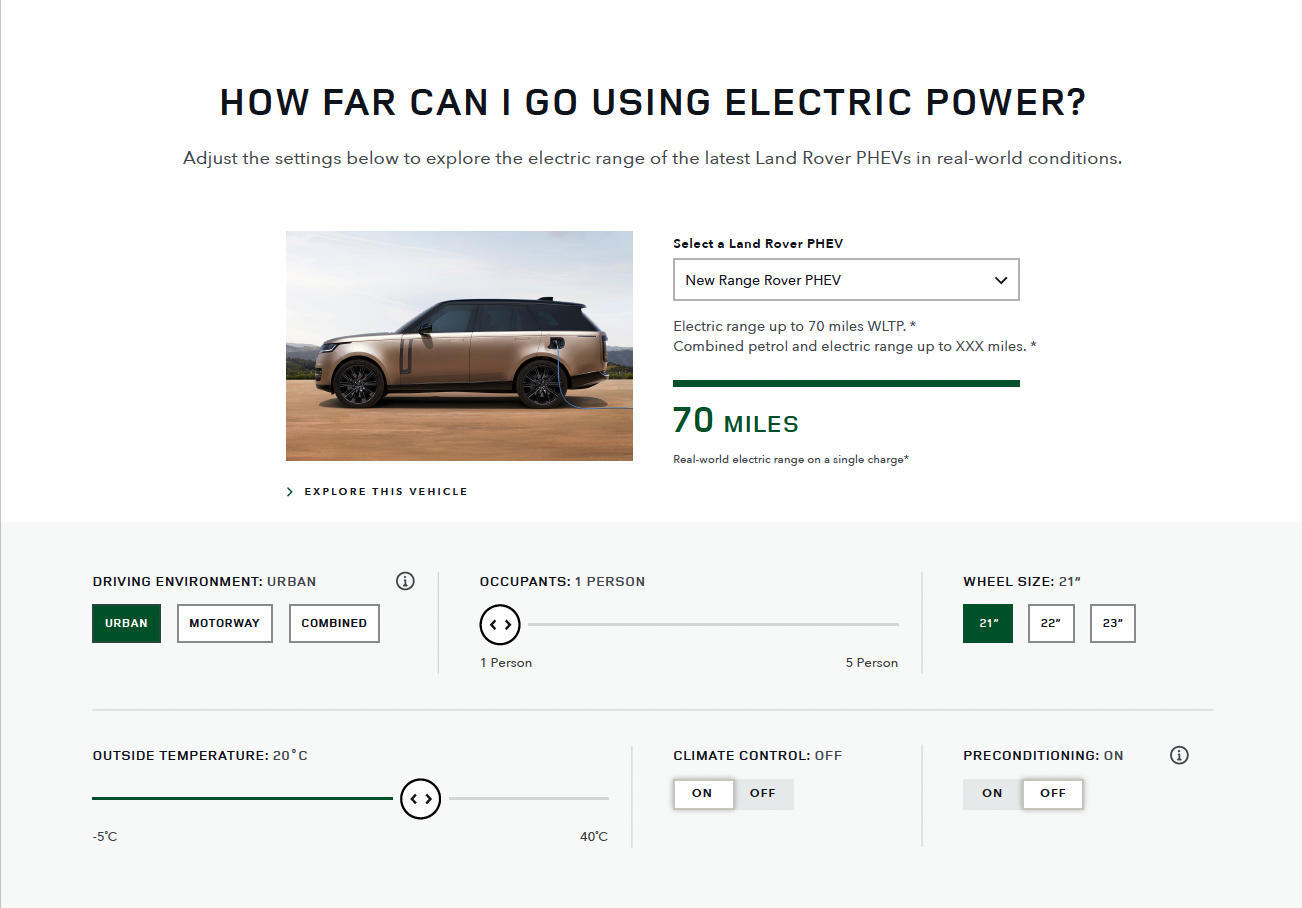Turn Climate Control off
Screen dimensions: 1302x908
[x=763, y=793]
